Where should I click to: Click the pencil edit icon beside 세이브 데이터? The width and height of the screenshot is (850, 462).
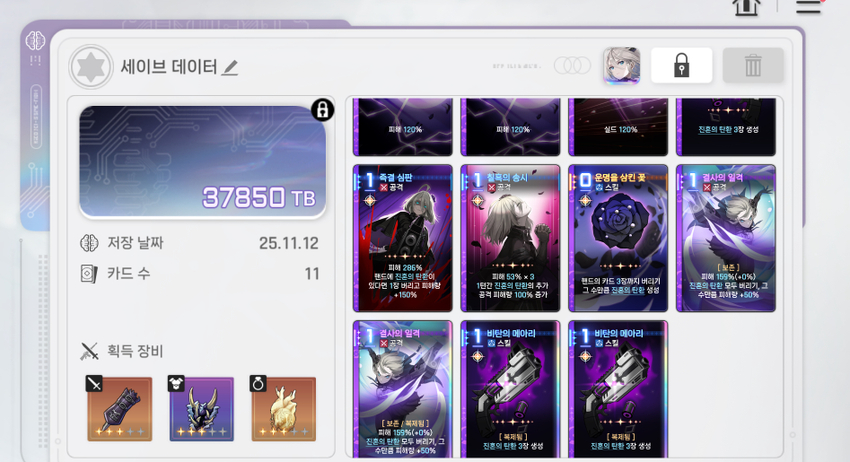[230, 68]
